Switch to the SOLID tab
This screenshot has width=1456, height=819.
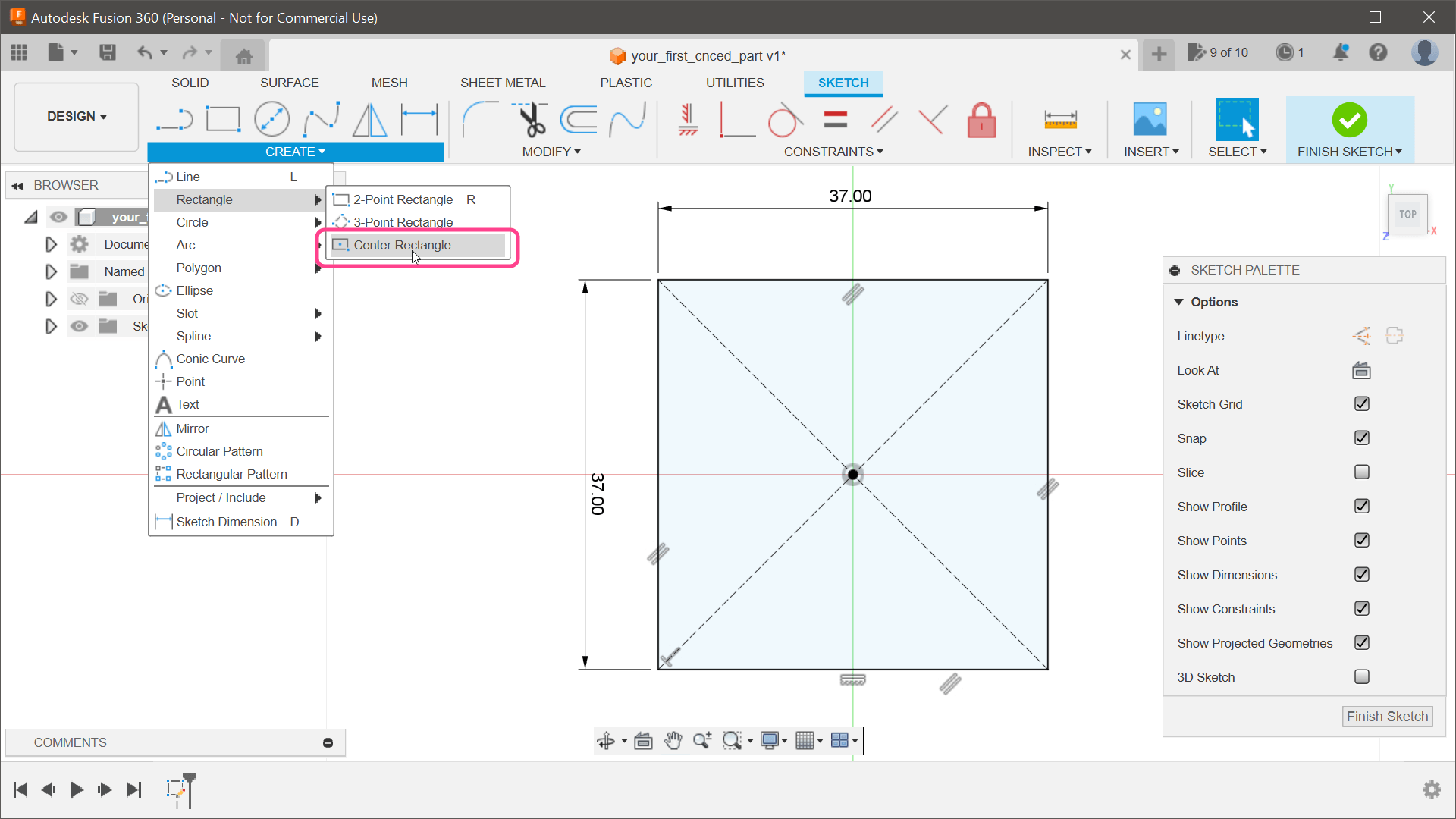tap(190, 83)
